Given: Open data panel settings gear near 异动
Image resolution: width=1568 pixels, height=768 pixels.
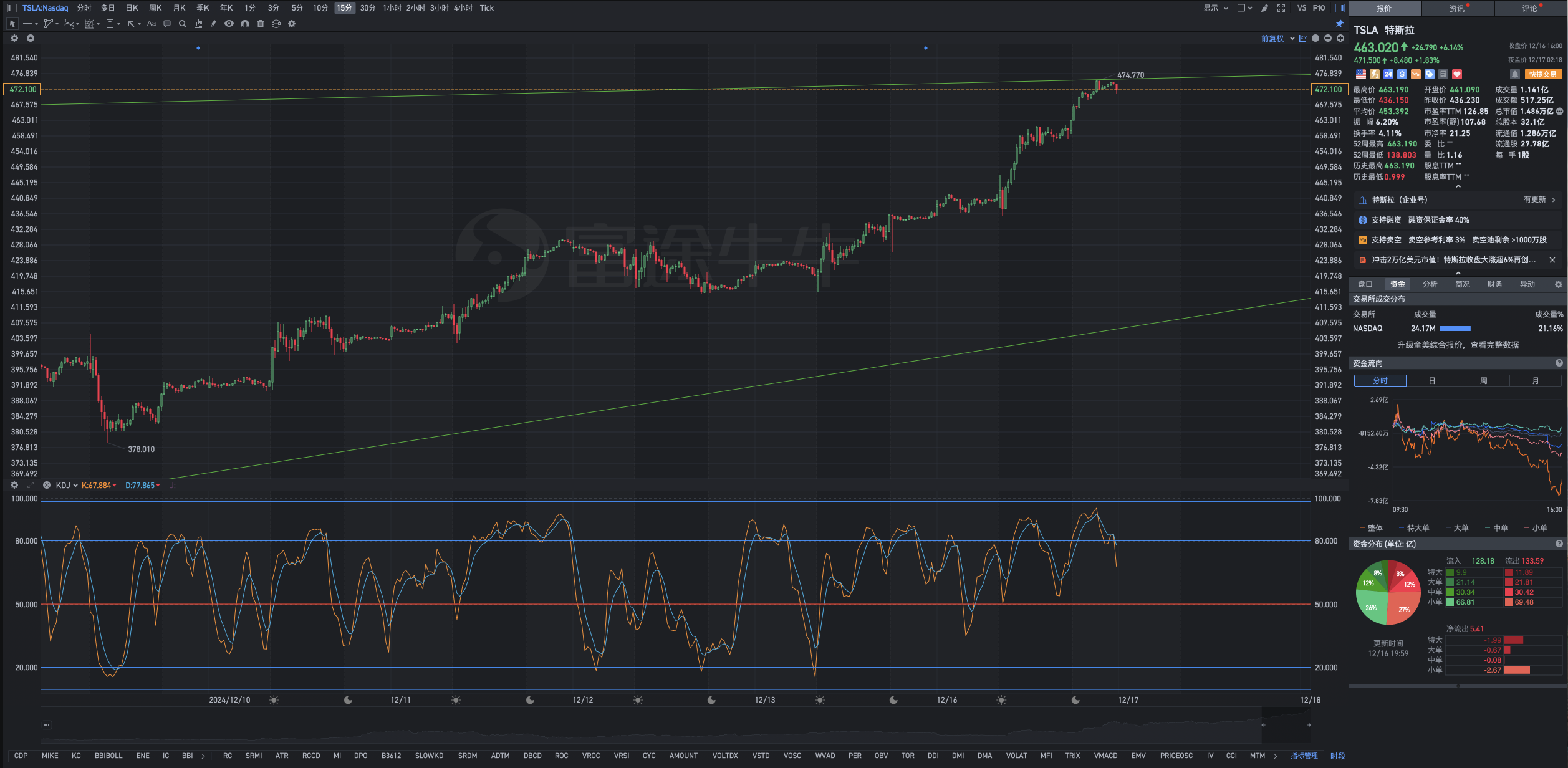Looking at the screenshot, I should point(1559,284).
